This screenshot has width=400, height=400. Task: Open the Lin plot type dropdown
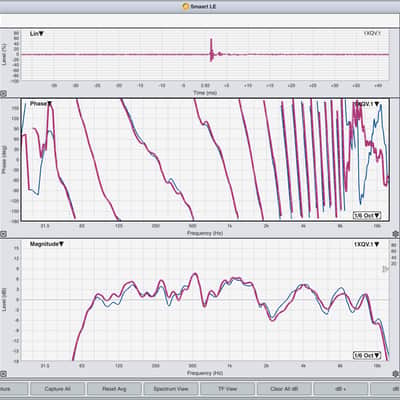[37, 34]
